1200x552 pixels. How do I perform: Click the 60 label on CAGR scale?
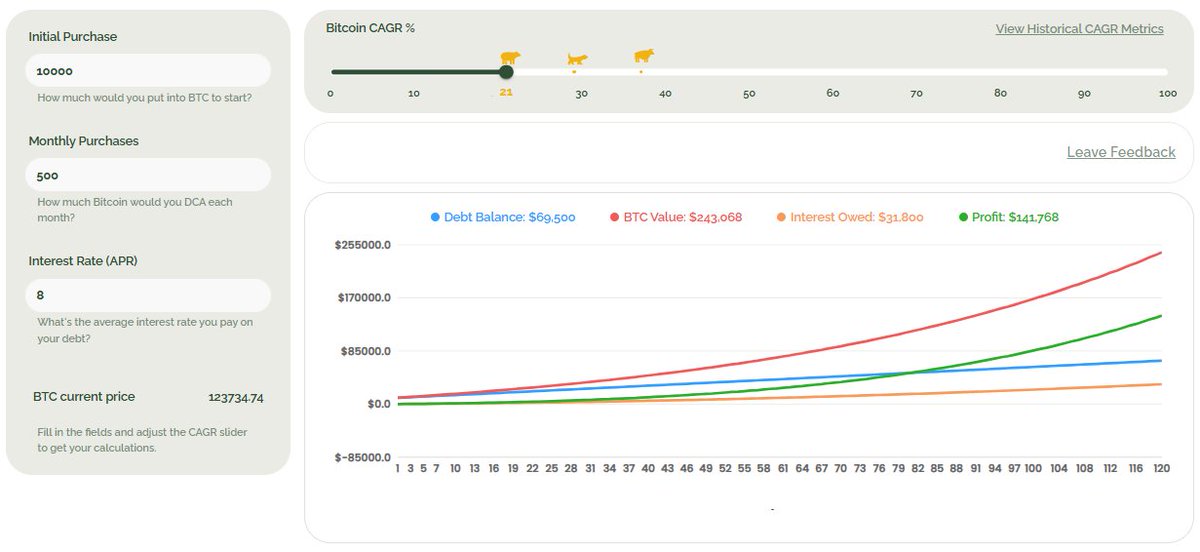pyautogui.click(x=833, y=93)
